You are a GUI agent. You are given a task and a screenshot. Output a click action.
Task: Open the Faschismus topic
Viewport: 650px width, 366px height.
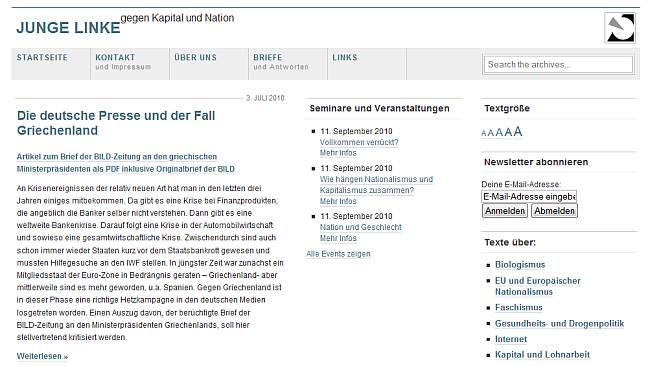click(519, 308)
